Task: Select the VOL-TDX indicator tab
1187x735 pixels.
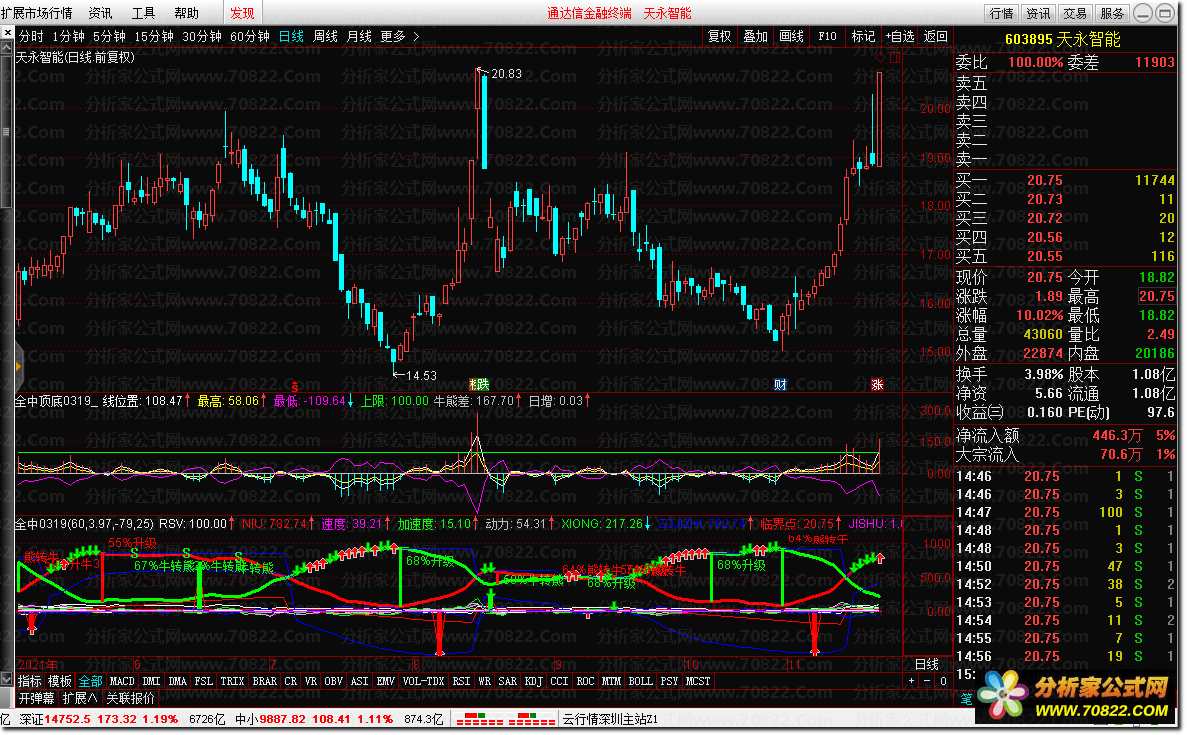Action: pyautogui.click(x=423, y=681)
